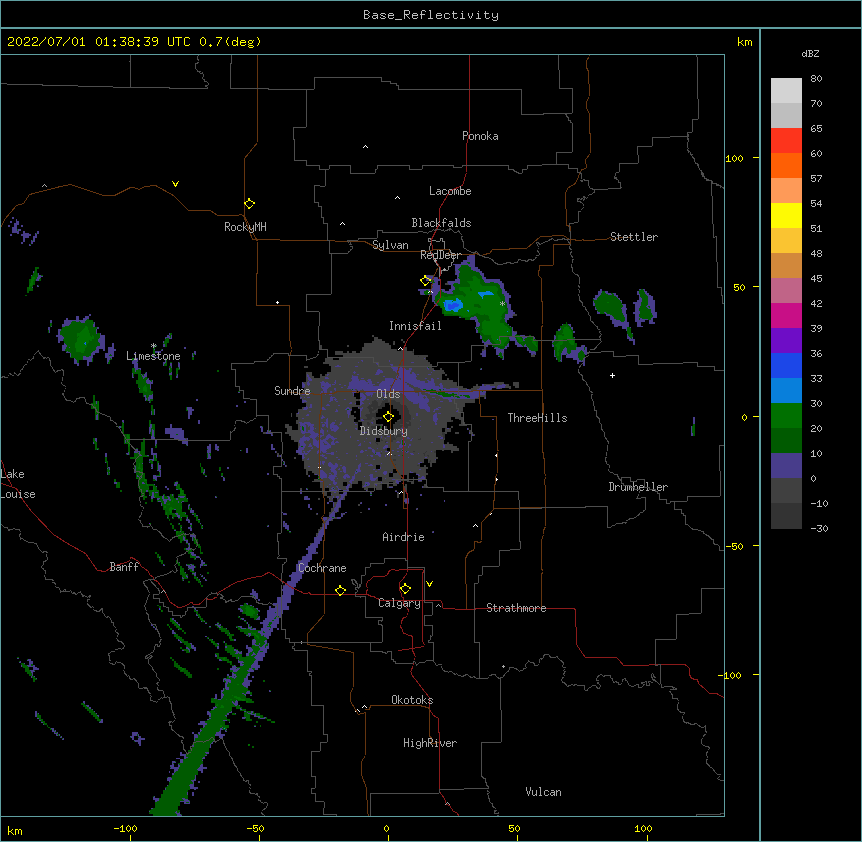
Task: Click the Ponoka city label
Action: coord(480,136)
